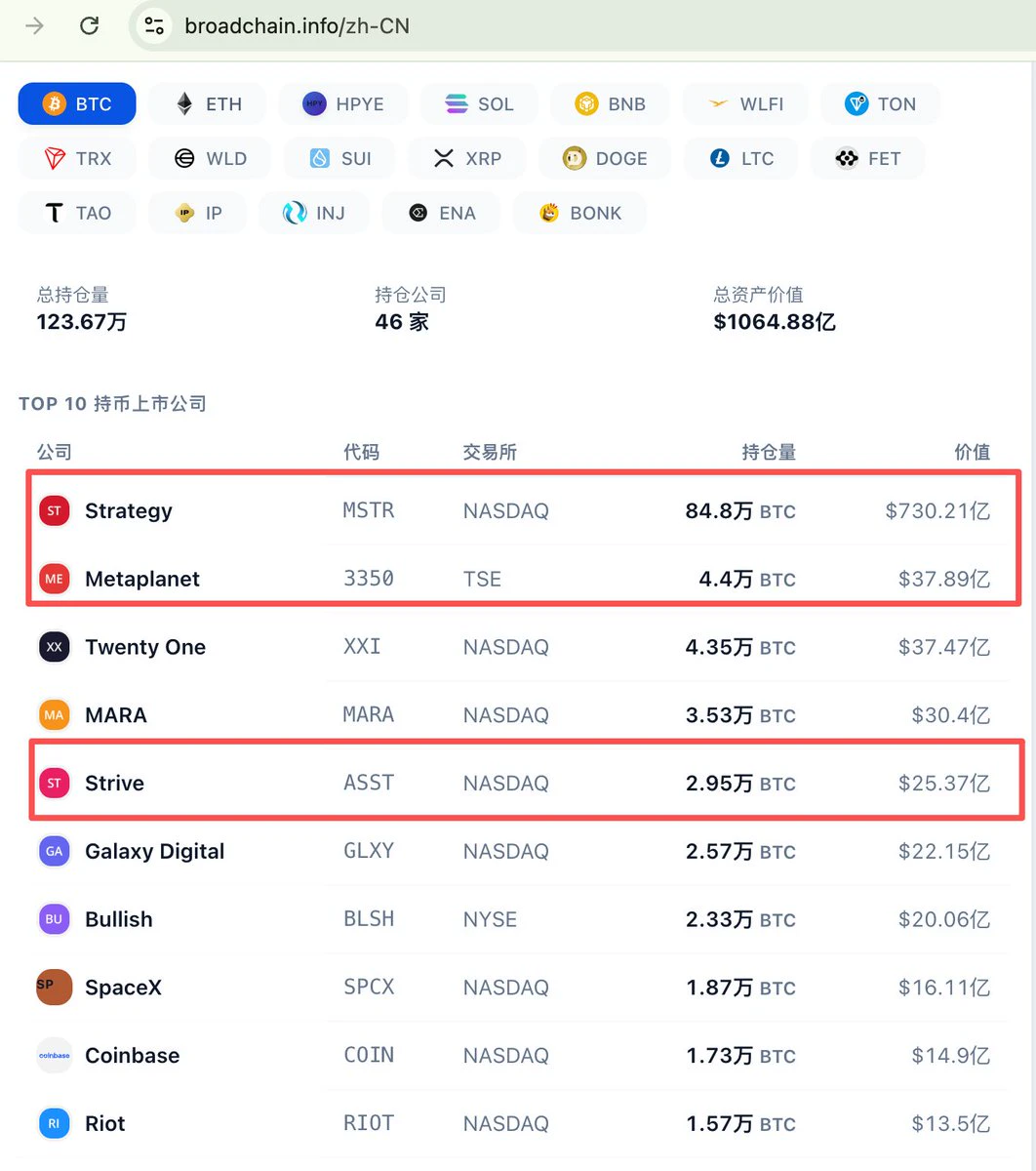Click the Strive pink logo icon
1036x1171 pixels.
click(54, 783)
